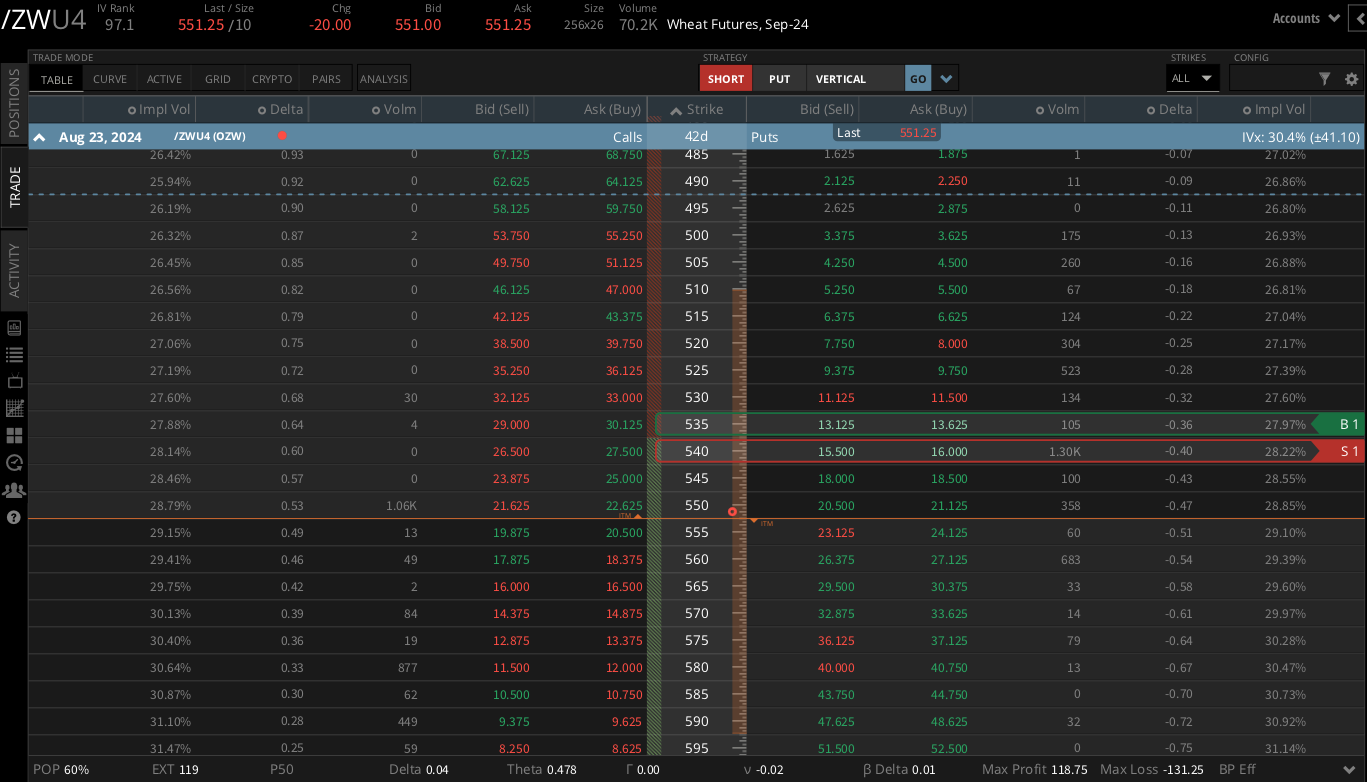This screenshot has width=1367, height=782.
Task: Click the collapse panel arrow beside Accounts
Action: click(1357, 18)
